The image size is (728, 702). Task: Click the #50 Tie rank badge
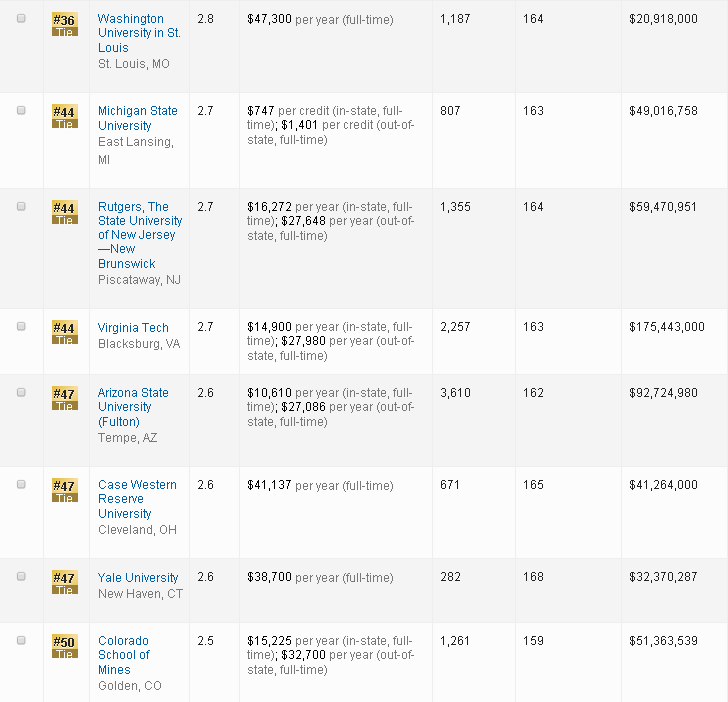[x=64, y=645]
